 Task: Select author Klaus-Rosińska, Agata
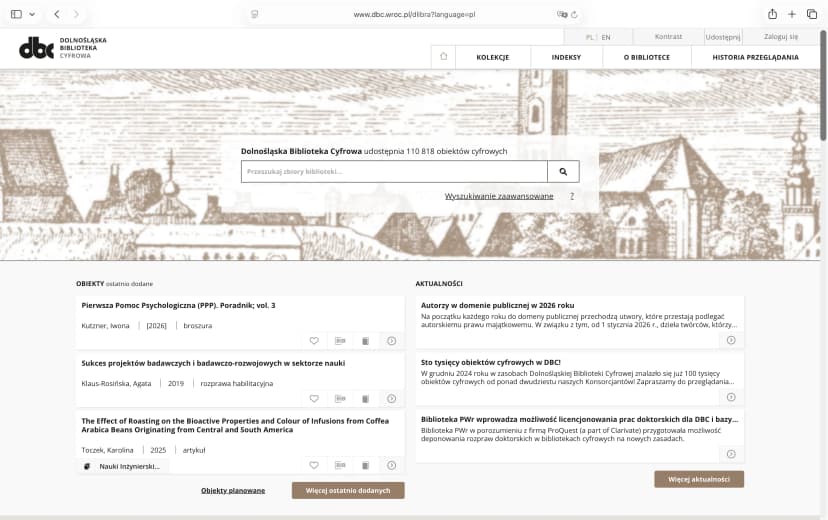click(x=116, y=383)
